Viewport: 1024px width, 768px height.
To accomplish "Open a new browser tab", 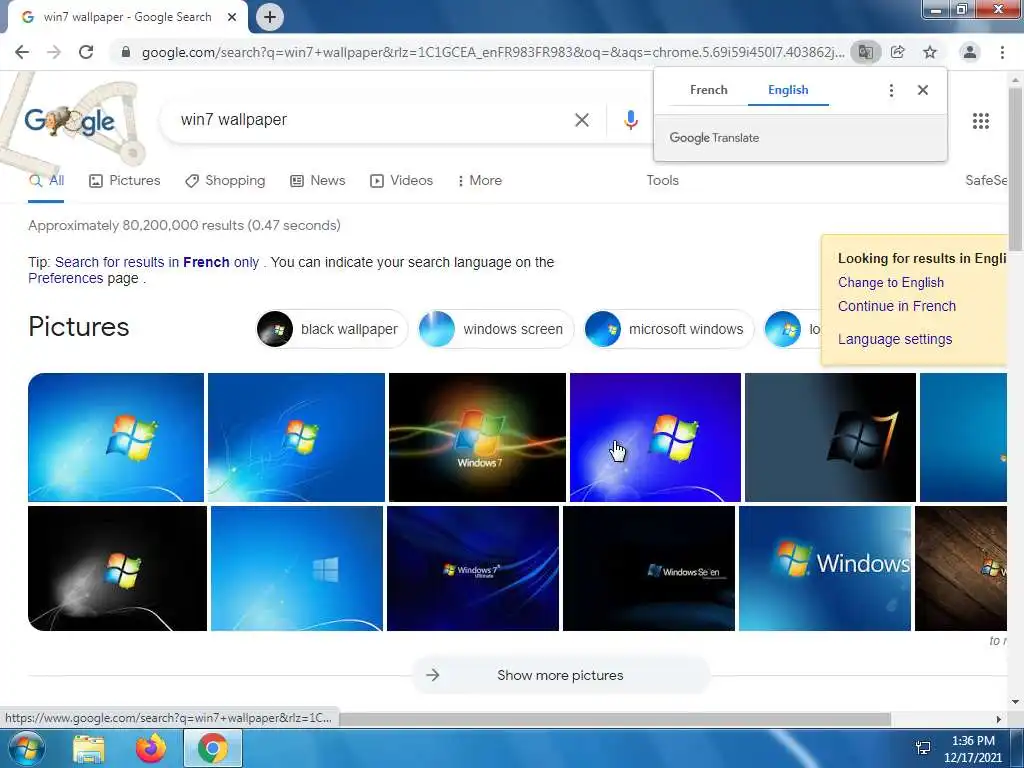I will coord(270,17).
